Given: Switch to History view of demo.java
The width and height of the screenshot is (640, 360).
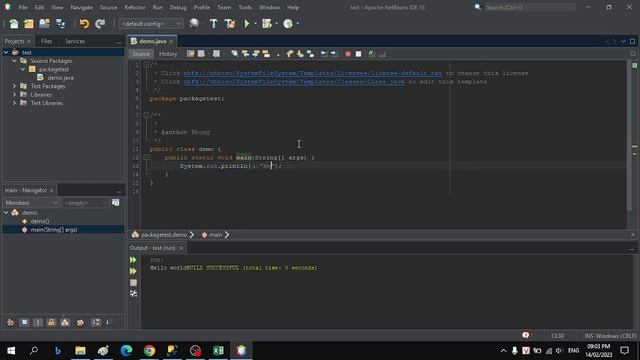Looking at the screenshot, I should click(x=168, y=54).
